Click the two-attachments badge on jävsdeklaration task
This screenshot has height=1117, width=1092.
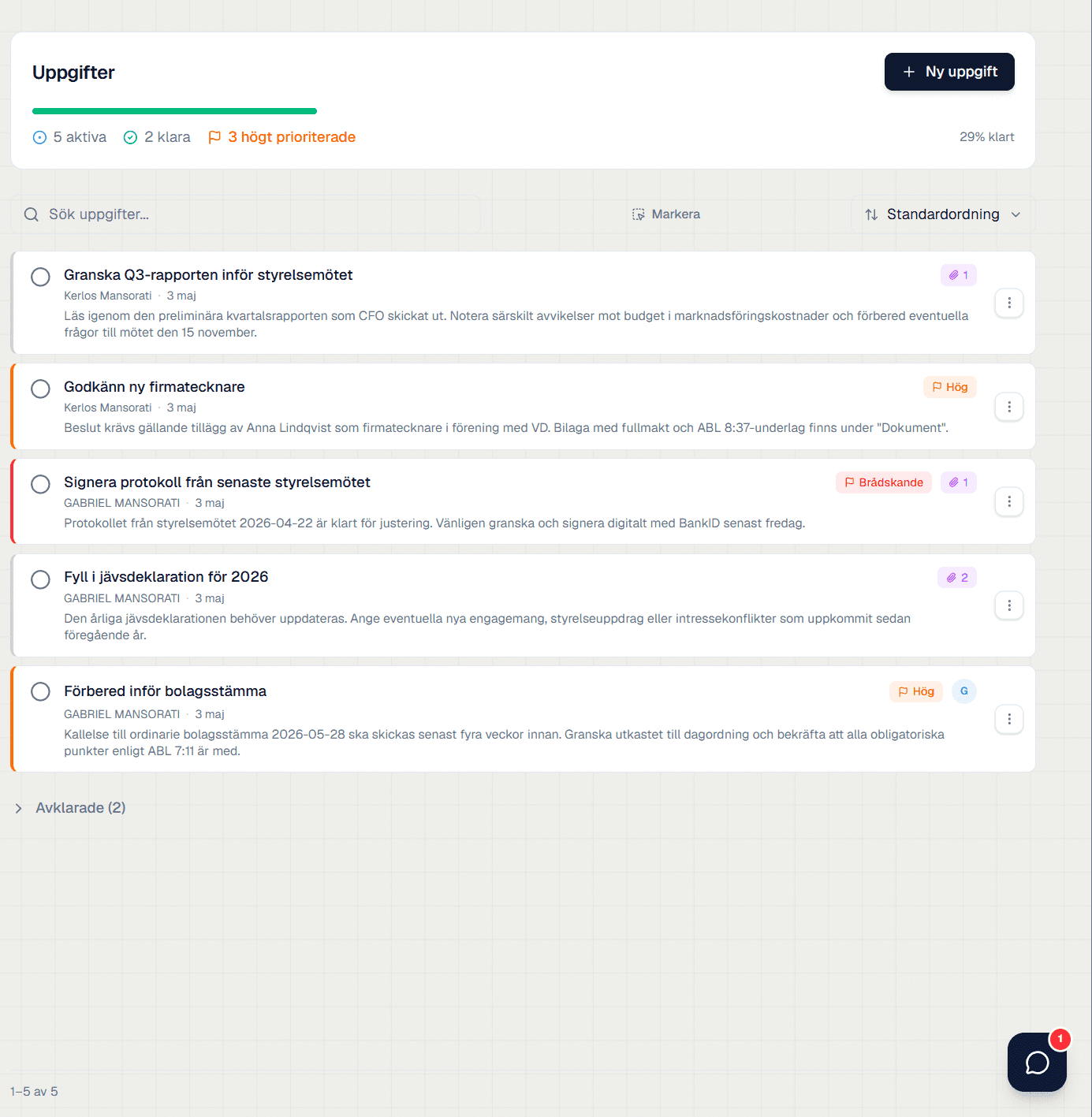[957, 578]
